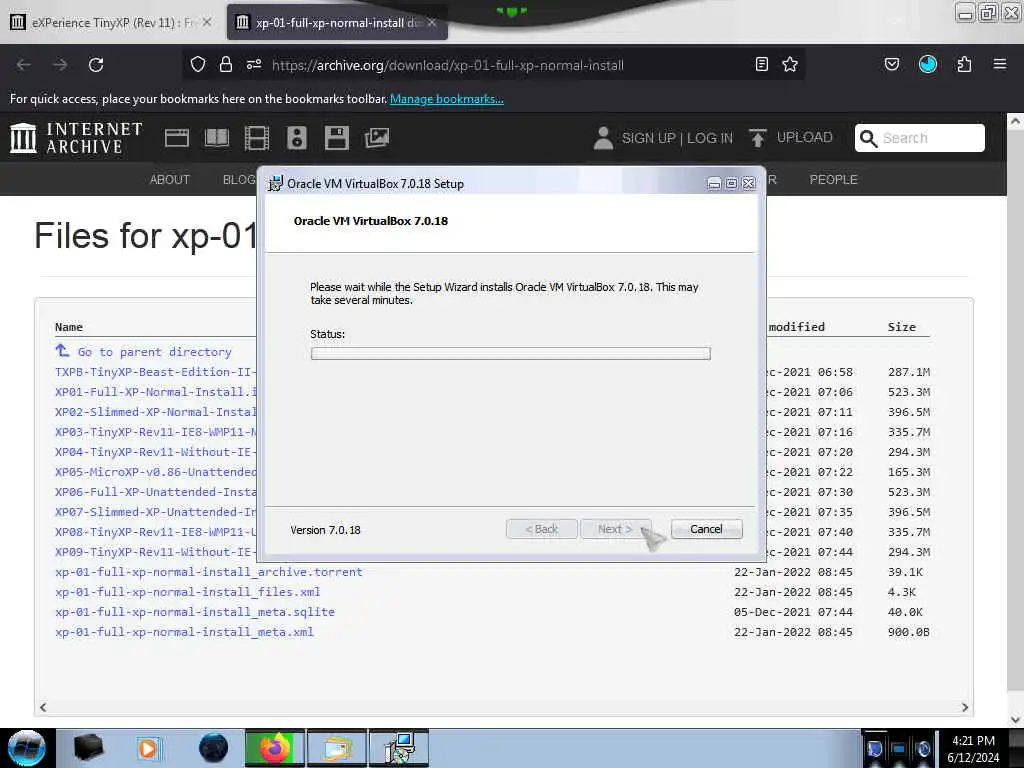Open the ABOUT menu item
Image resolution: width=1024 pixels, height=768 pixels.
170,180
